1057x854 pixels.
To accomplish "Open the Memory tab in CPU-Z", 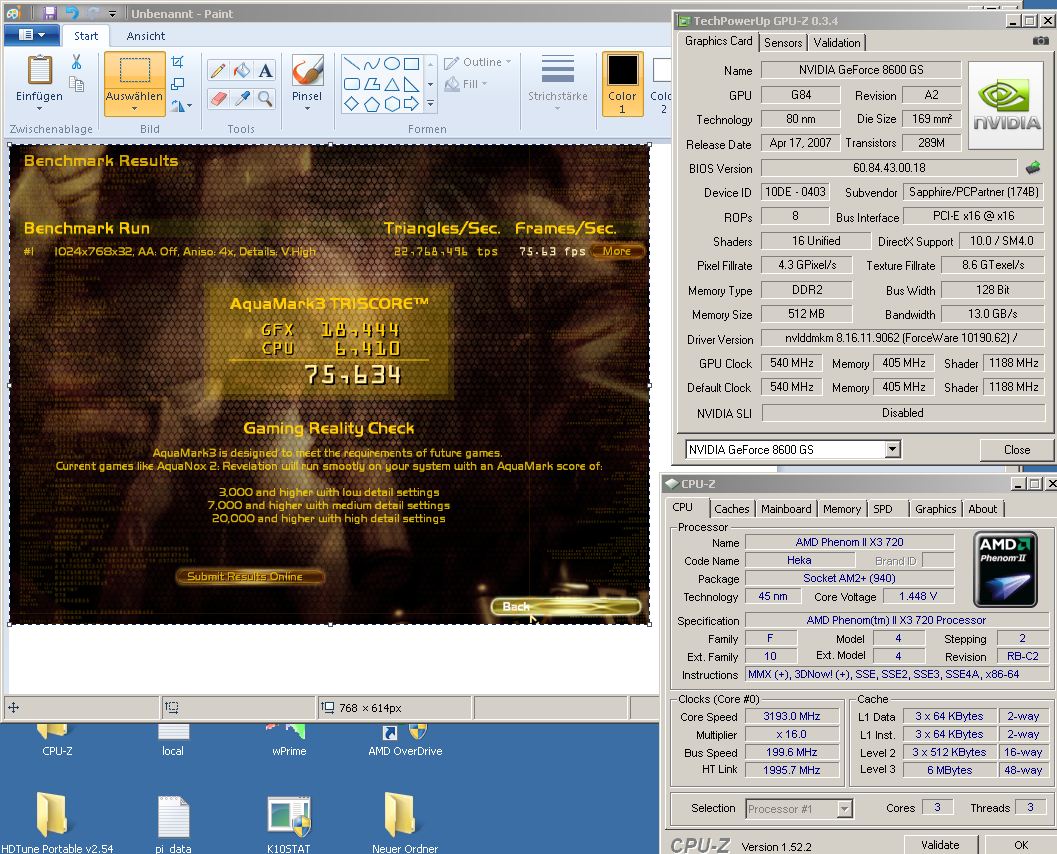I will click(841, 509).
